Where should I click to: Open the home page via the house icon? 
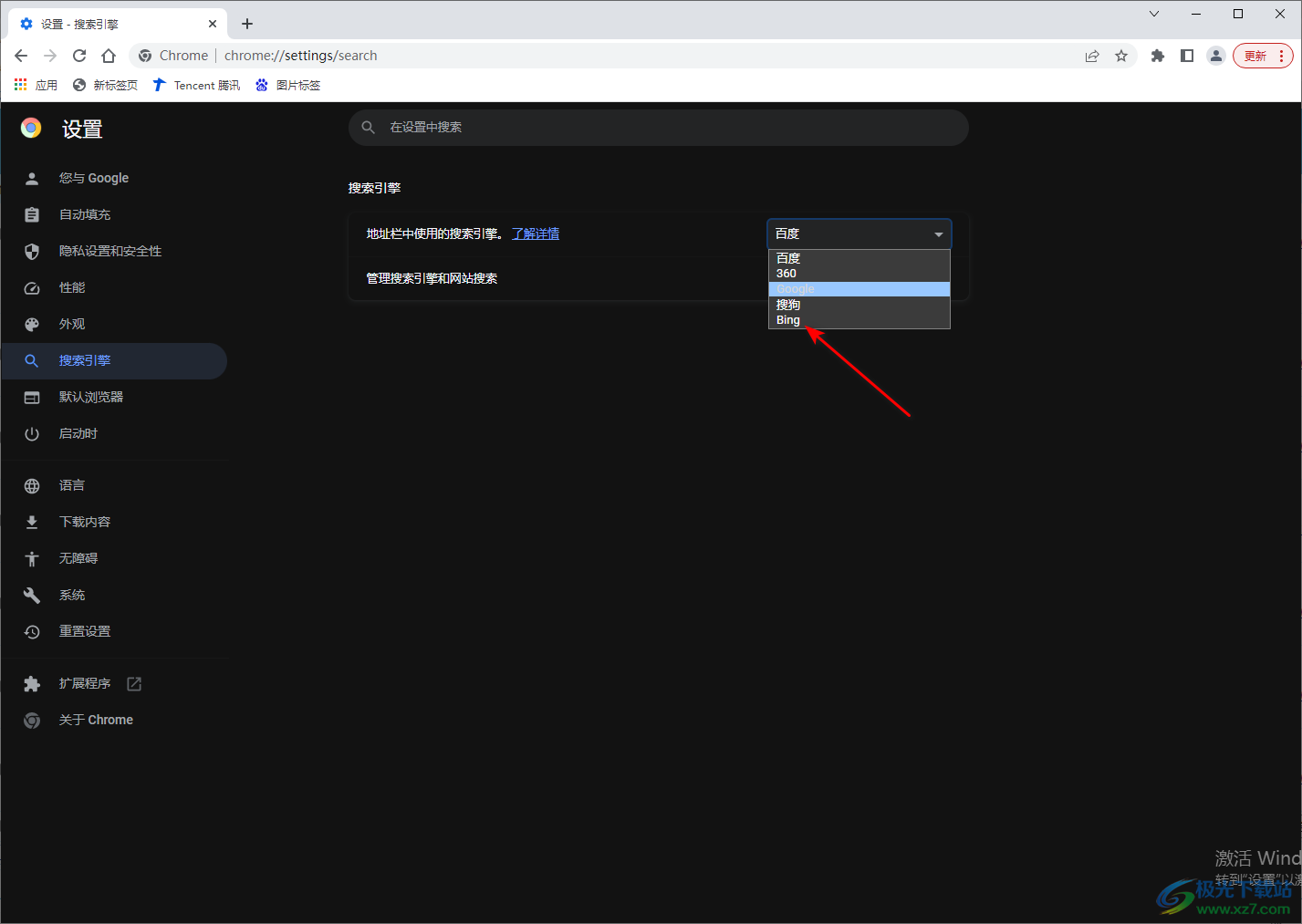point(109,56)
